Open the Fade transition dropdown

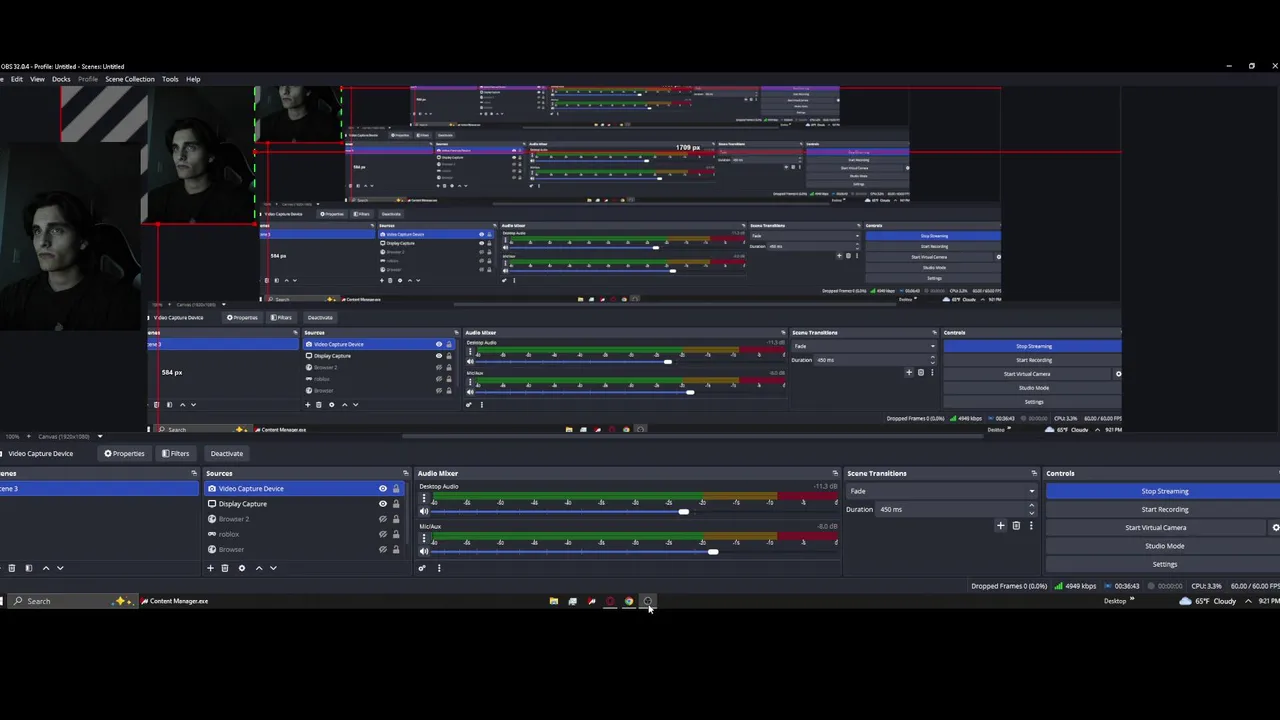[x=942, y=491]
